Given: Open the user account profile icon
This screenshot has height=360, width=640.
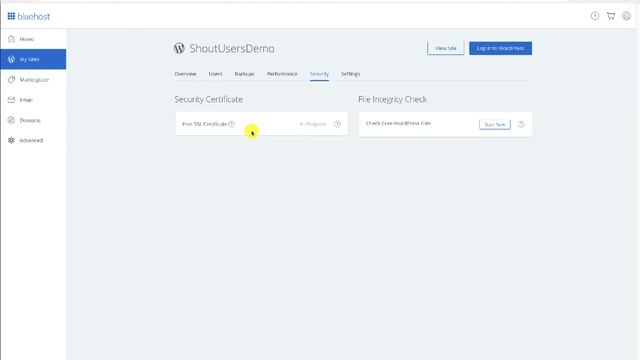Looking at the screenshot, I should (626, 16).
